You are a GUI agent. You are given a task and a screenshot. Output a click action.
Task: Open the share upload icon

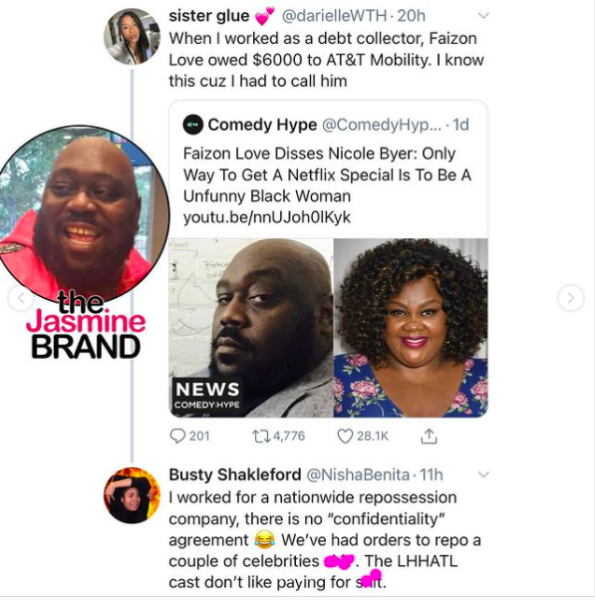pyautogui.click(x=429, y=436)
